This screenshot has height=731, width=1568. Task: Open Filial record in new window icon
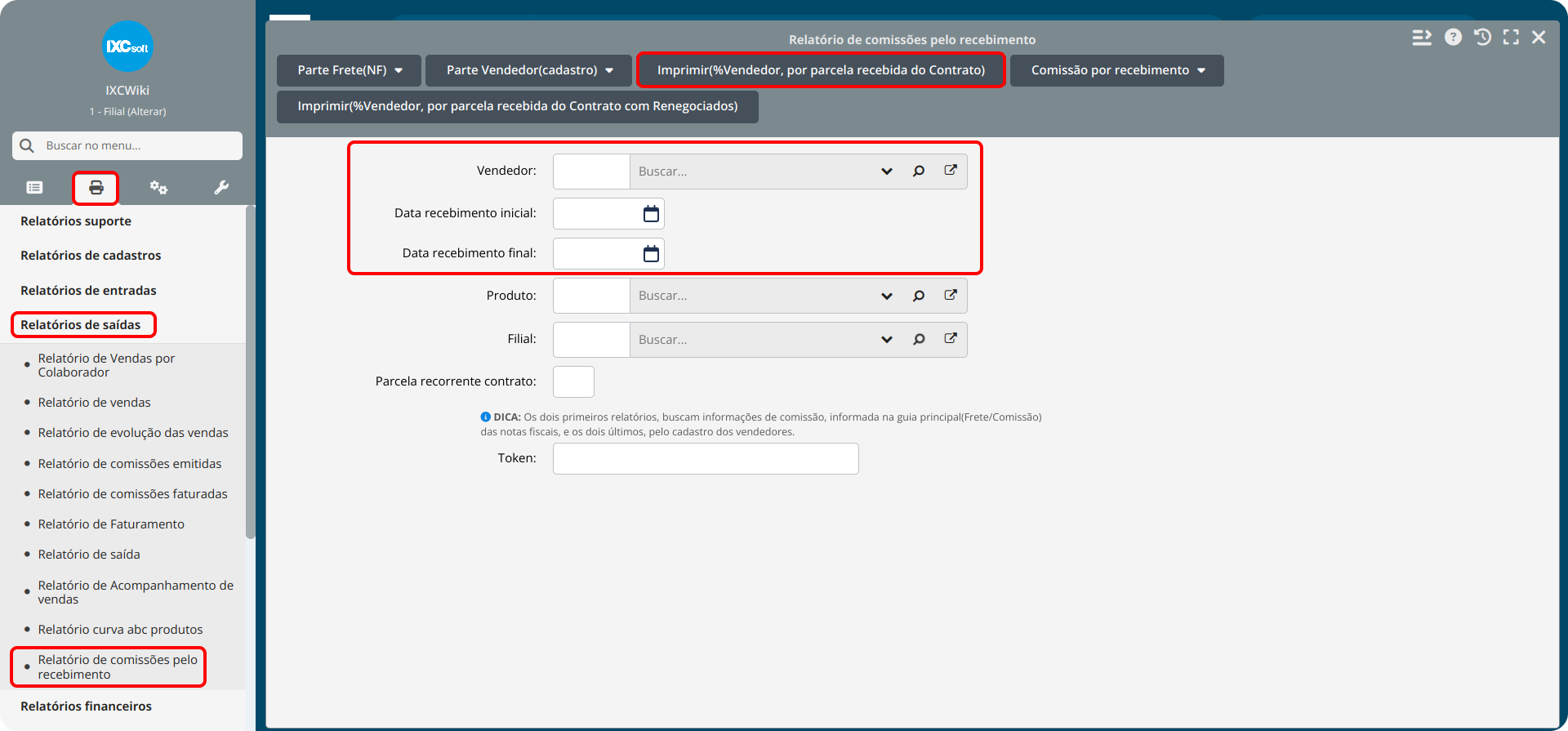click(x=951, y=338)
